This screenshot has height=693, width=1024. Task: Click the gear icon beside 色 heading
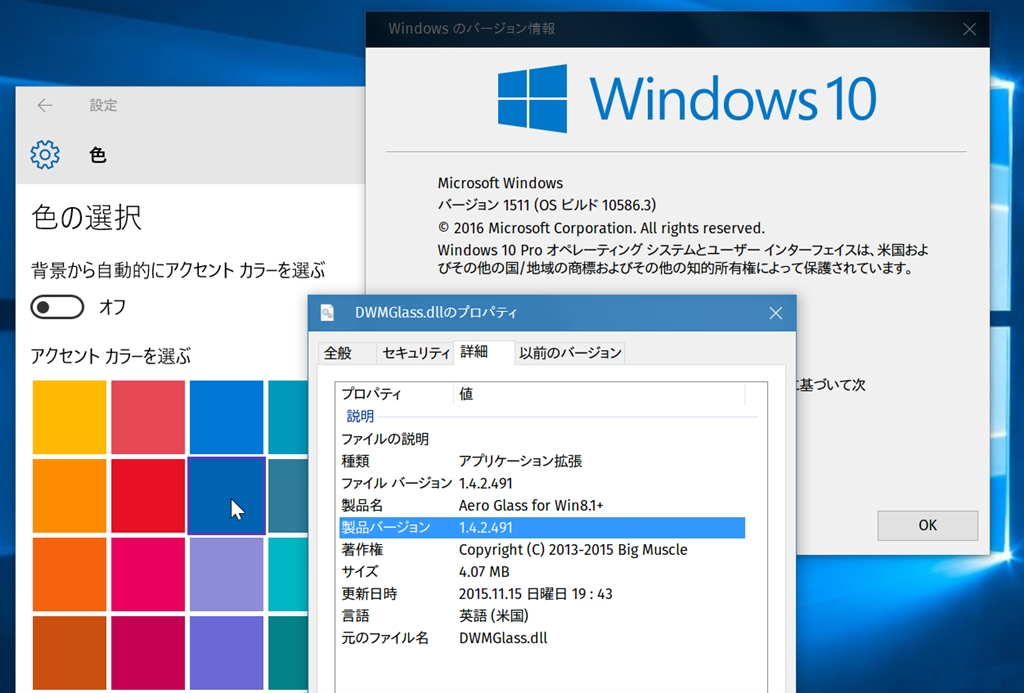tap(45, 155)
